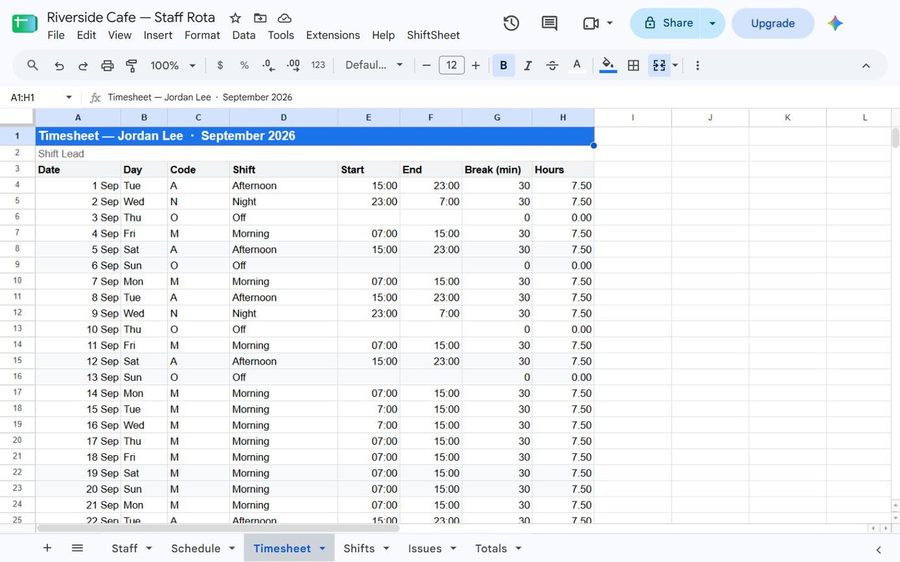Click the Upgrade button
This screenshot has width=900, height=562.
click(773, 23)
